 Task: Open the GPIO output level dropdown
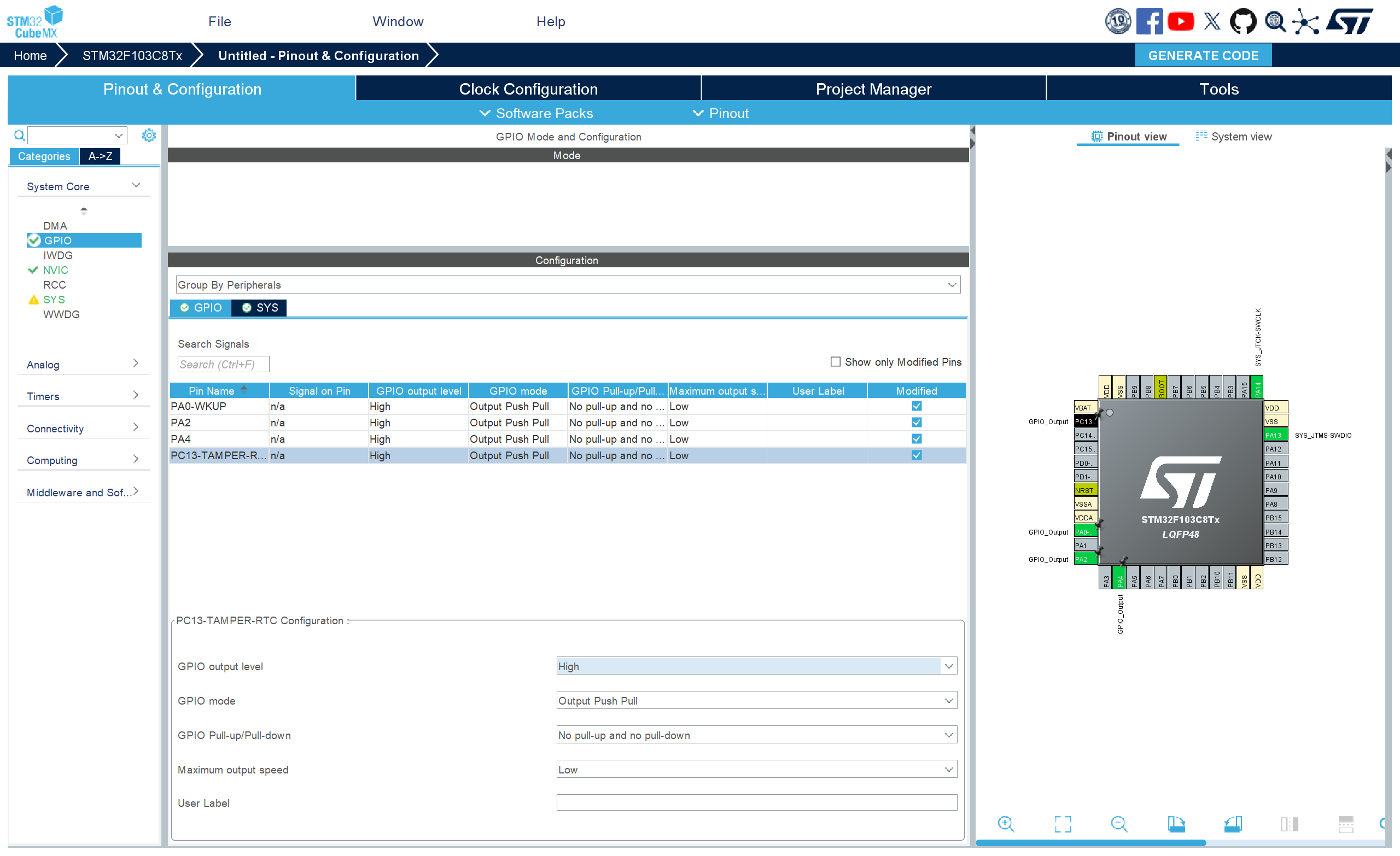[x=756, y=666]
